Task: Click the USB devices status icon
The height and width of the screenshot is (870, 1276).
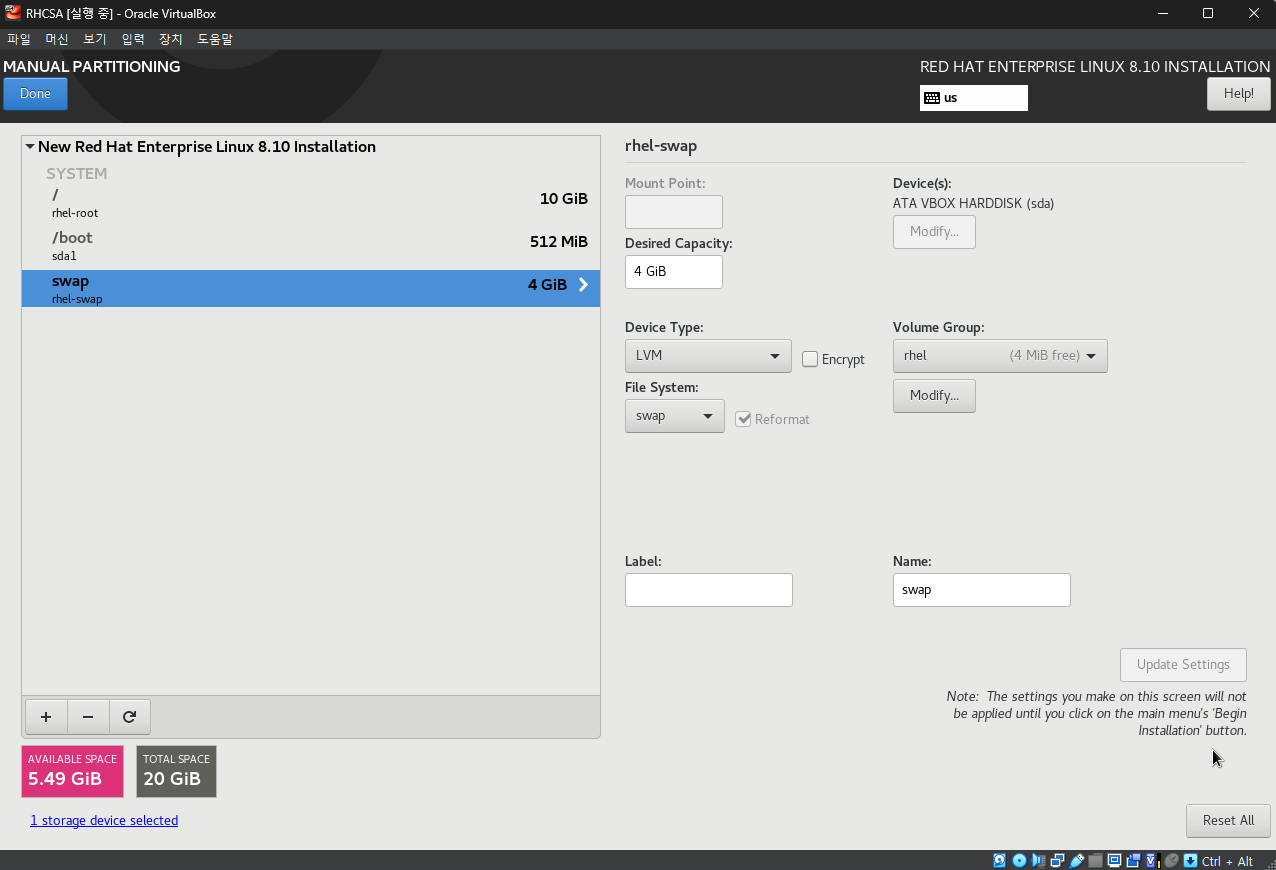Action: click(1077, 861)
